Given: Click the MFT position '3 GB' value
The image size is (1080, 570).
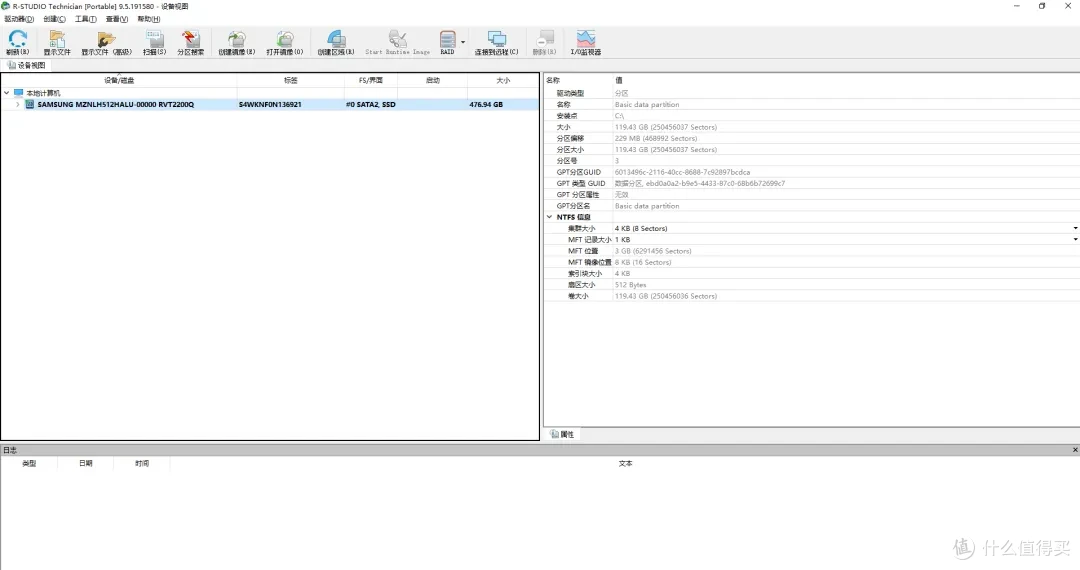Looking at the screenshot, I should tap(653, 251).
